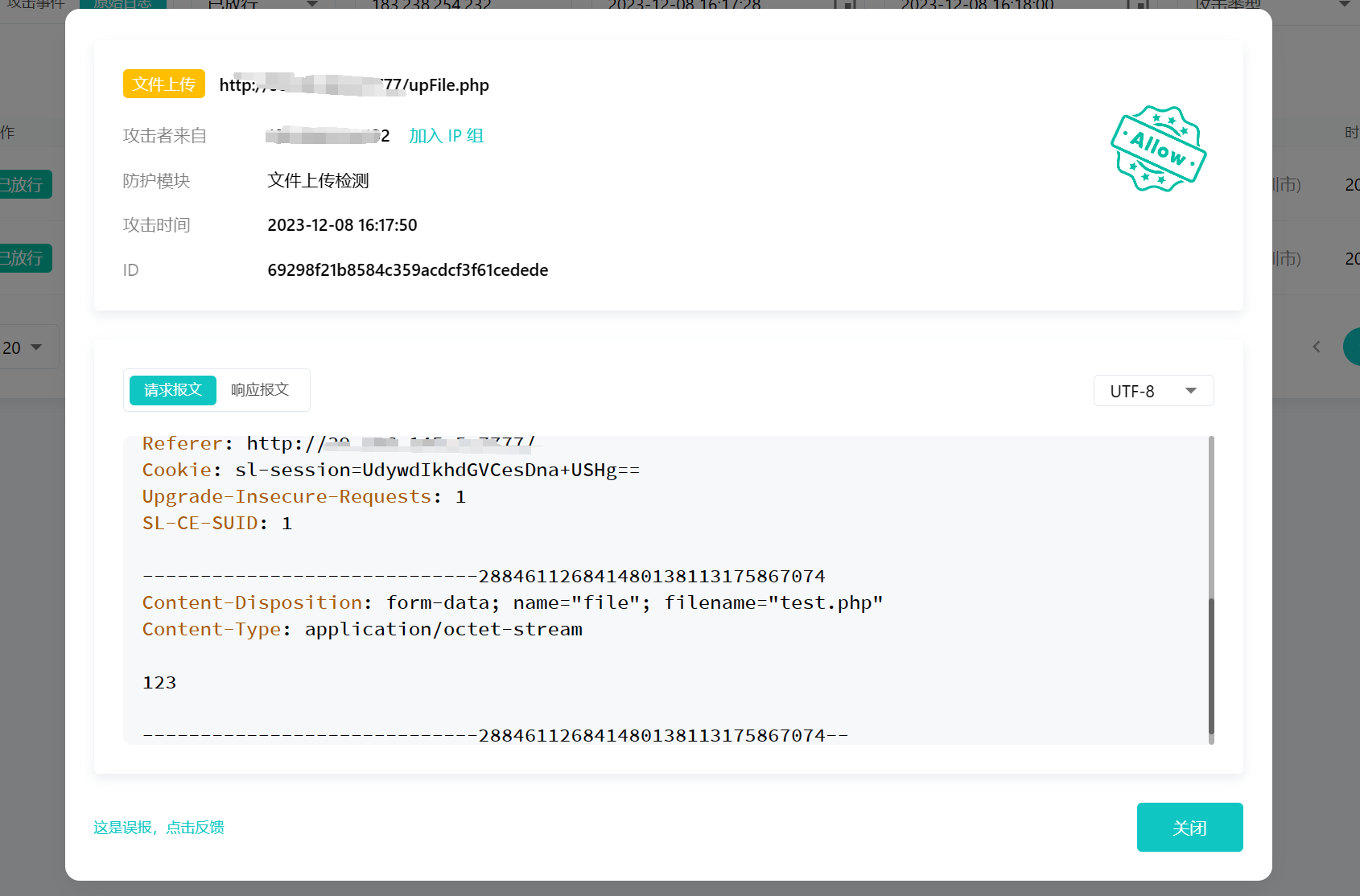Click the body content 123
The width and height of the screenshot is (1360, 896).
tap(159, 682)
